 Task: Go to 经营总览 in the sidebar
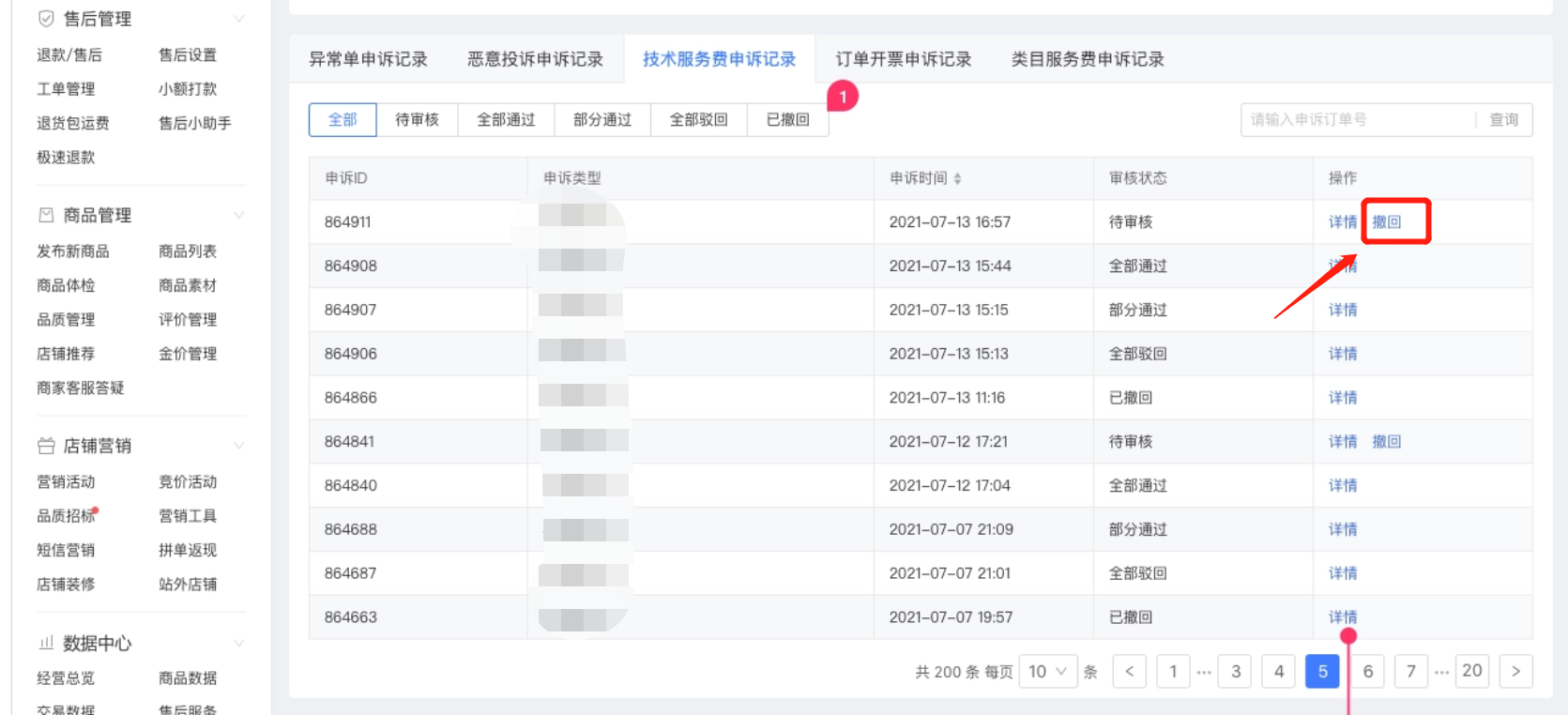(66, 678)
